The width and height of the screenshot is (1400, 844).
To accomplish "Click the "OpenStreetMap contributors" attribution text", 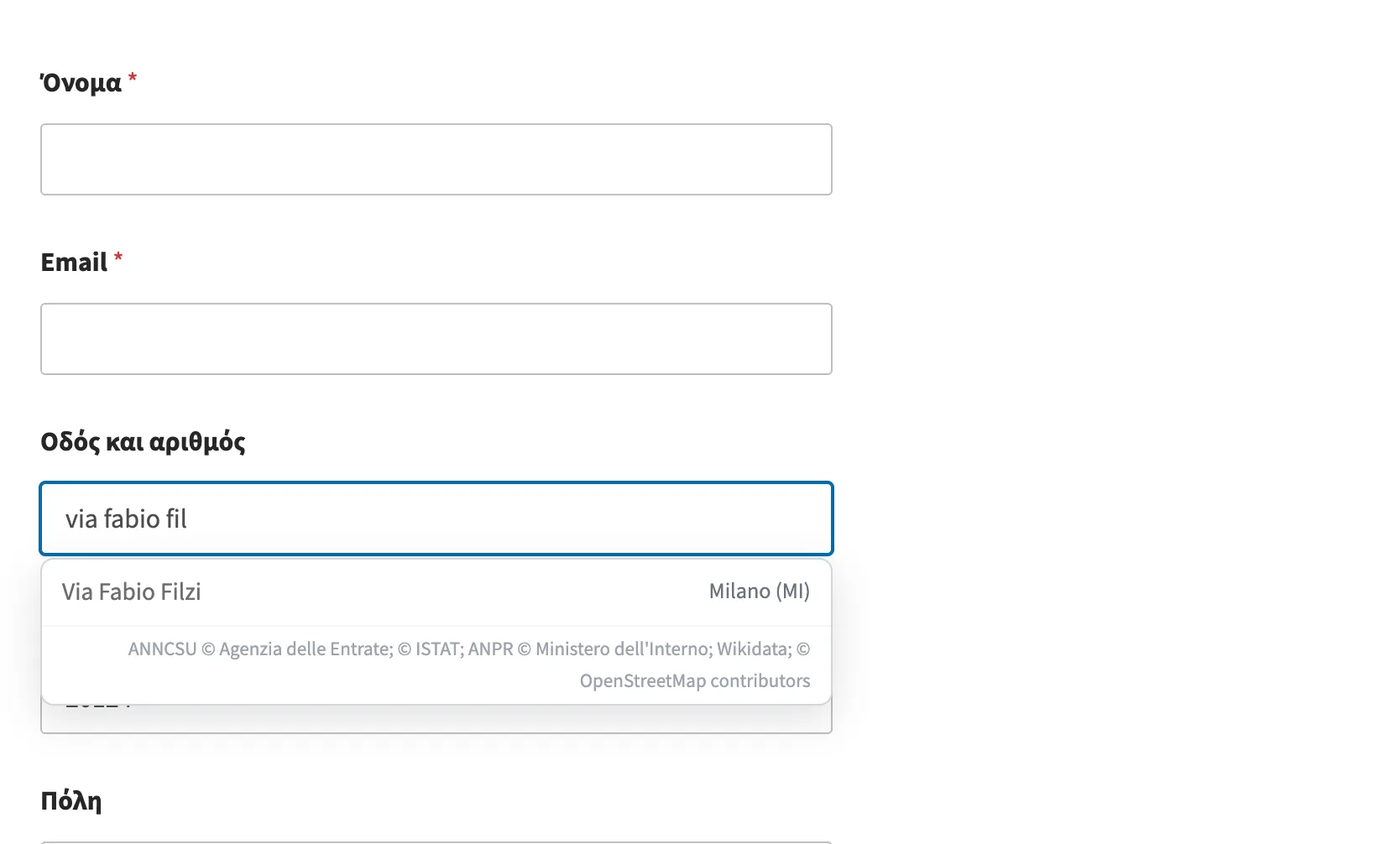I will [695, 681].
